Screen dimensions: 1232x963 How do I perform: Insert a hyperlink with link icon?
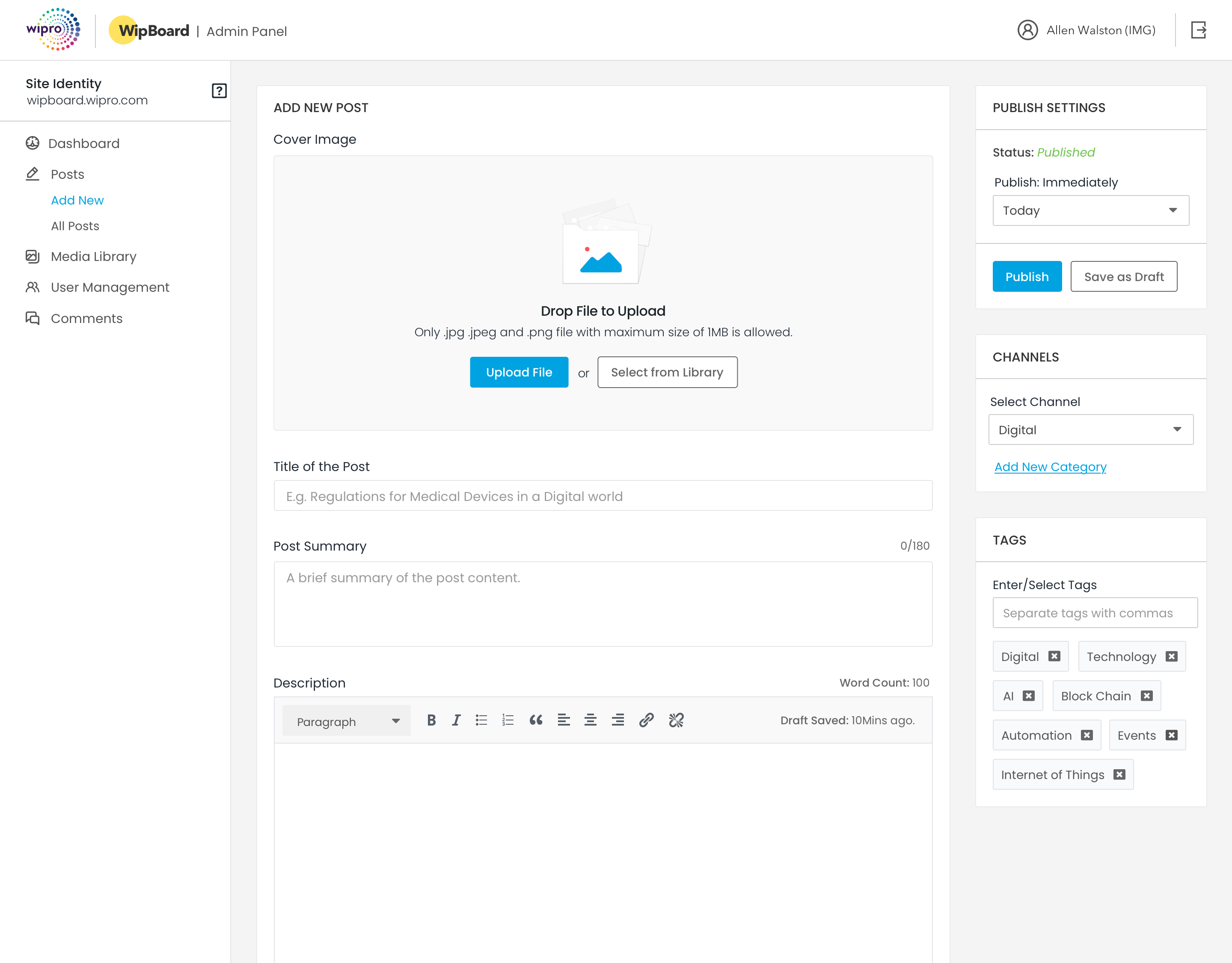coord(647,720)
